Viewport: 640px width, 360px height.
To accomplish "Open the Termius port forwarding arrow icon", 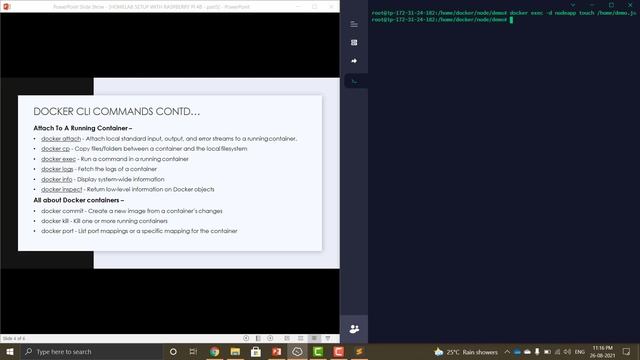I will click(354, 61).
